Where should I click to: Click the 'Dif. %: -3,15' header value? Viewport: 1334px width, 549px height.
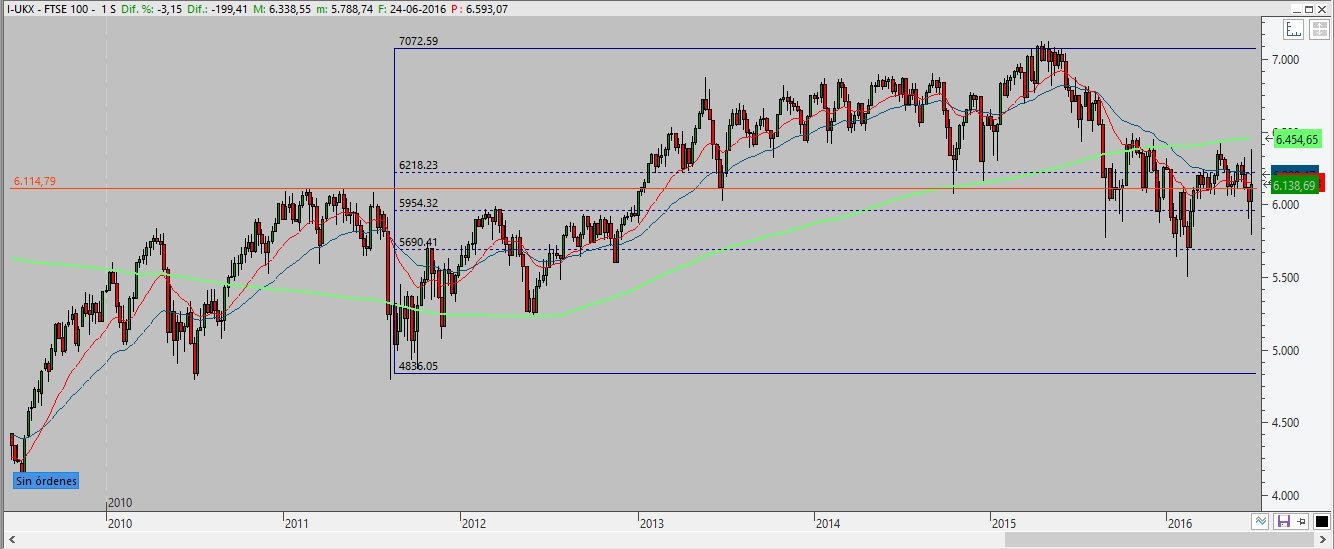[154, 9]
